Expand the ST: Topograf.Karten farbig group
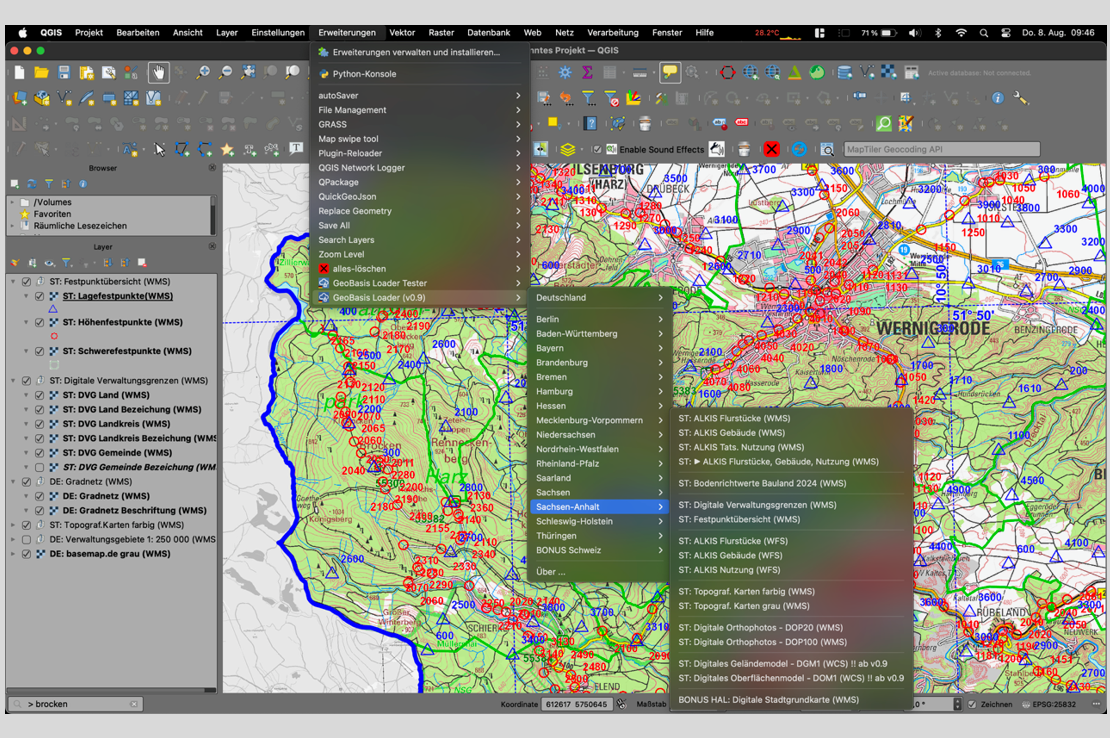The height and width of the screenshot is (738, 1110). (13, 525)
